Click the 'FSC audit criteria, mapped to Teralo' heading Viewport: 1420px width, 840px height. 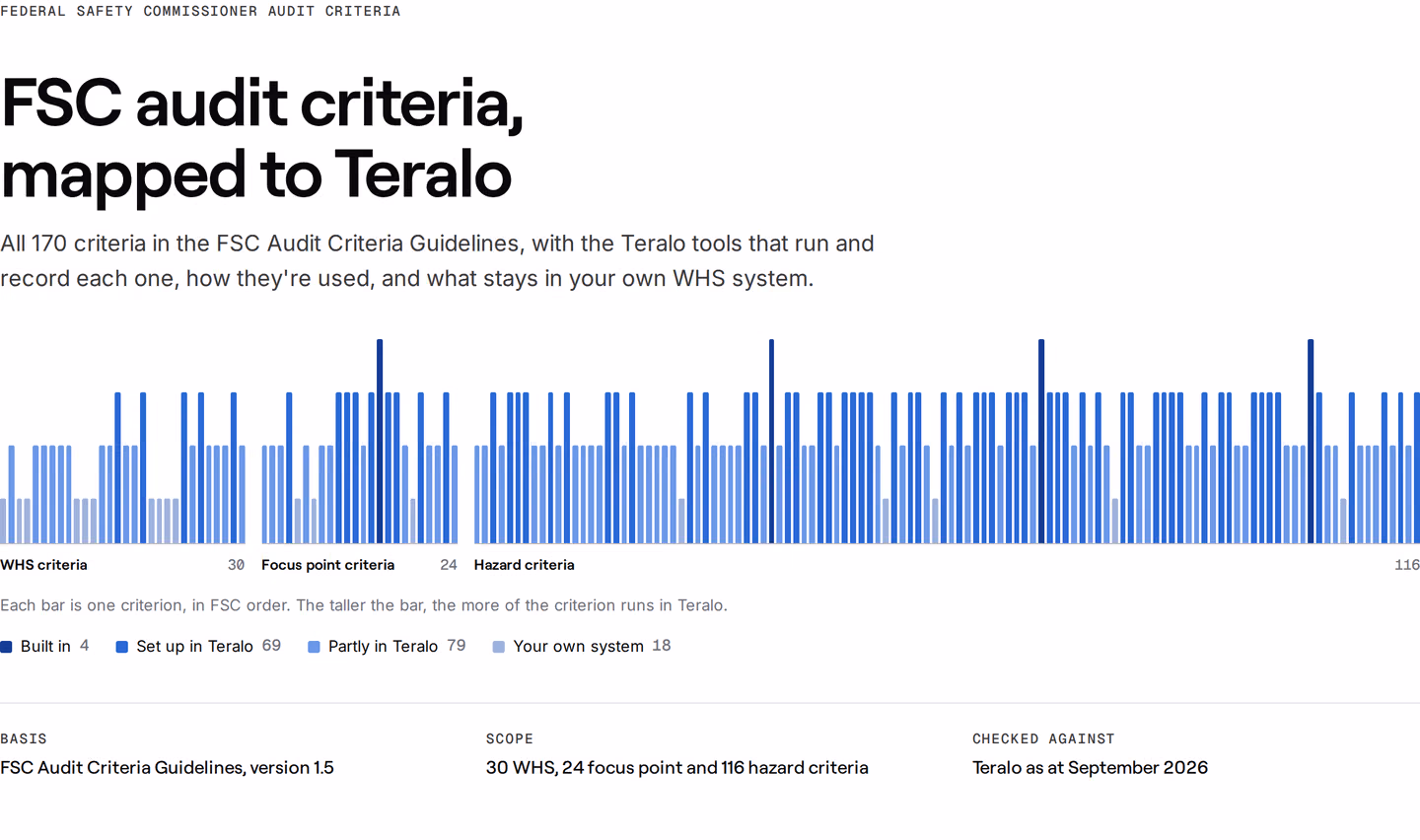(x=261, y=139)
